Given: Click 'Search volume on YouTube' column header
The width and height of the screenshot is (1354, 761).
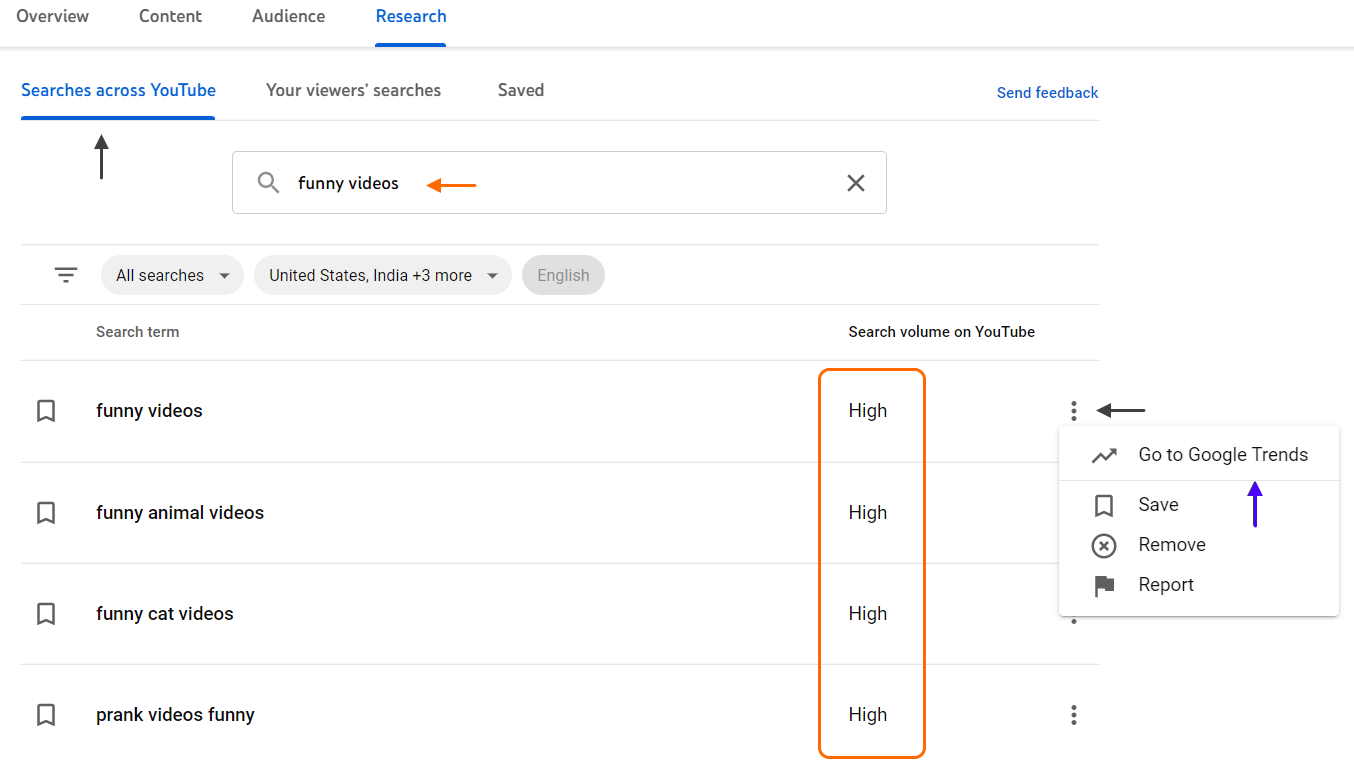Looking at the screenshot, I should 941,332.
